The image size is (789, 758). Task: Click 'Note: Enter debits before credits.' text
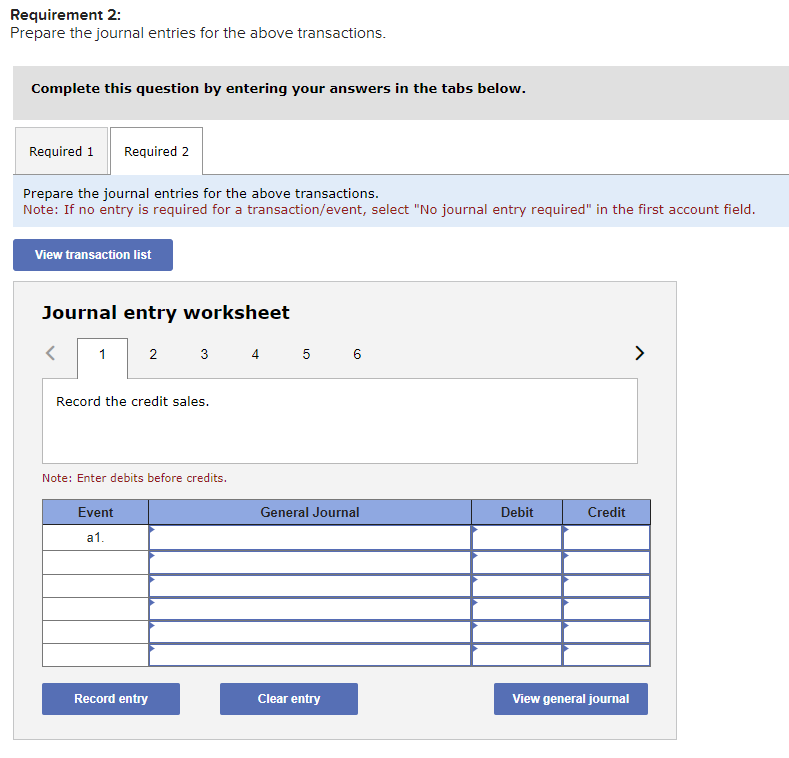[134, 478]
